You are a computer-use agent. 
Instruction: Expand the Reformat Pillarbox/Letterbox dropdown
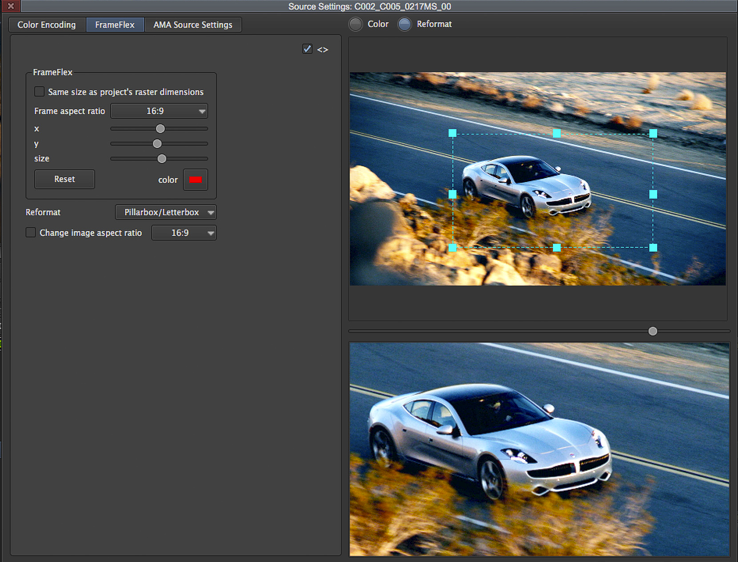(166, 212)
